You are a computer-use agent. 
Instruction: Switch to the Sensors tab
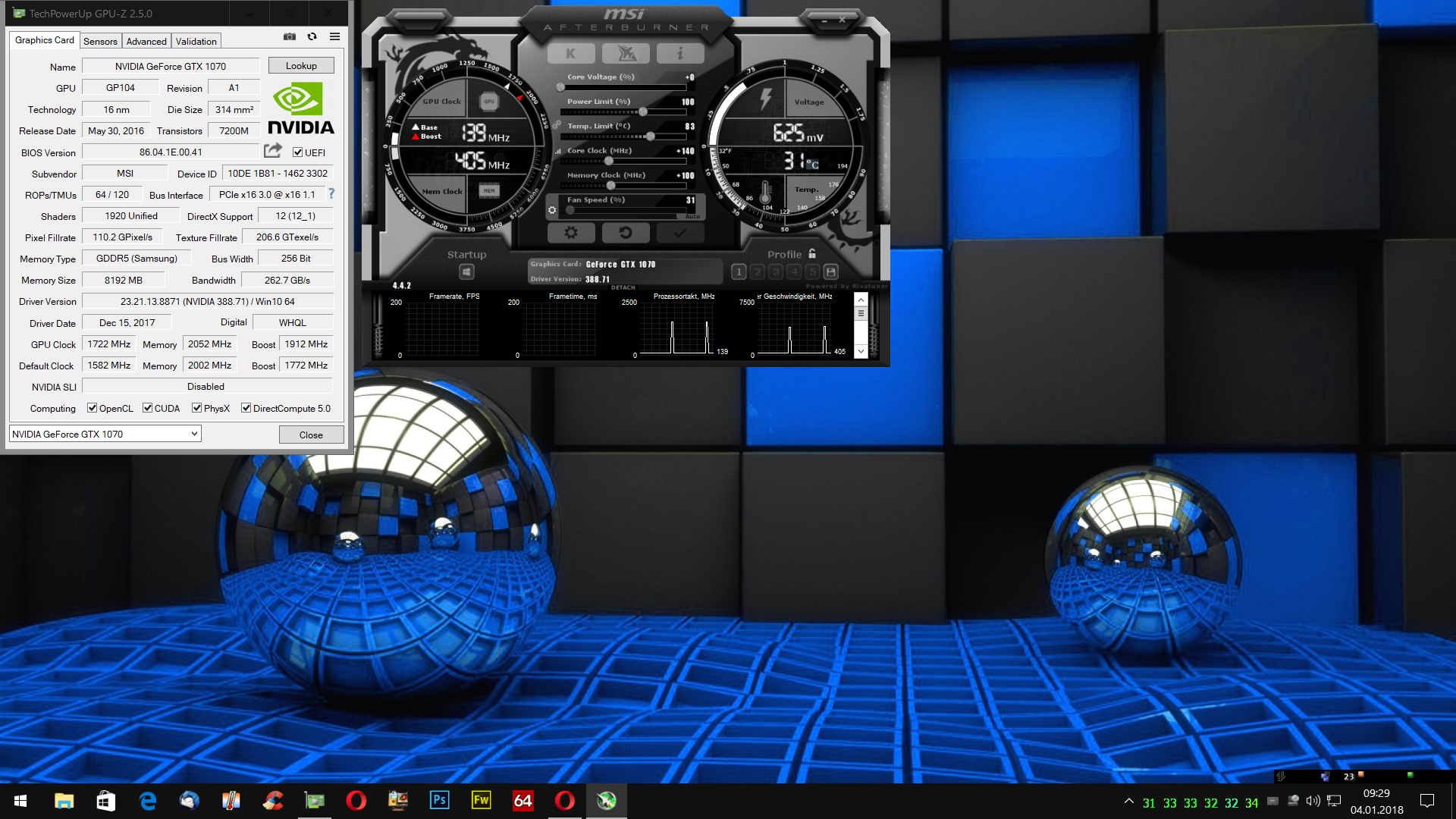(100, 41)
